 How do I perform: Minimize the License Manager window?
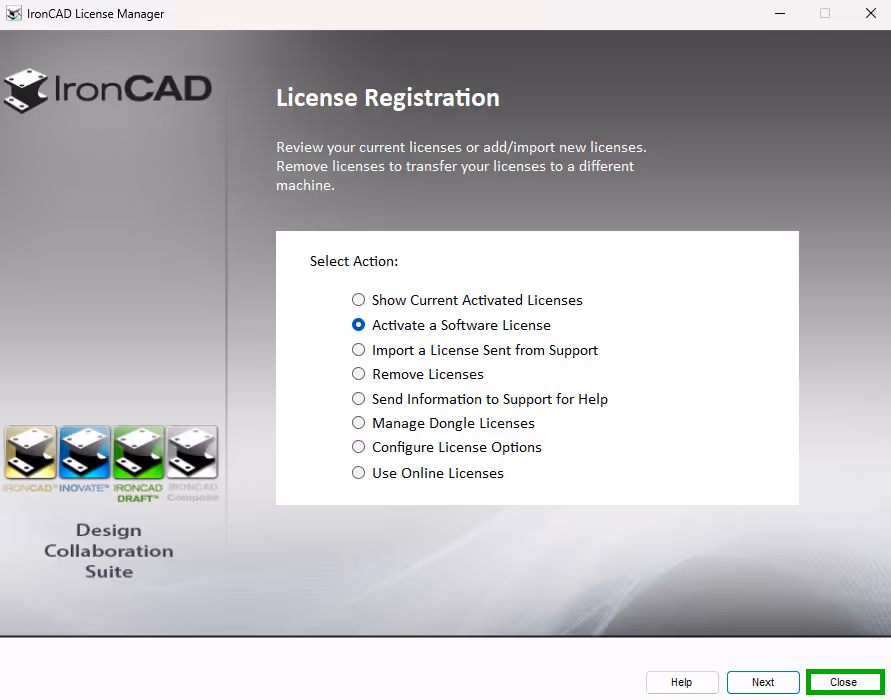point(780,13)
